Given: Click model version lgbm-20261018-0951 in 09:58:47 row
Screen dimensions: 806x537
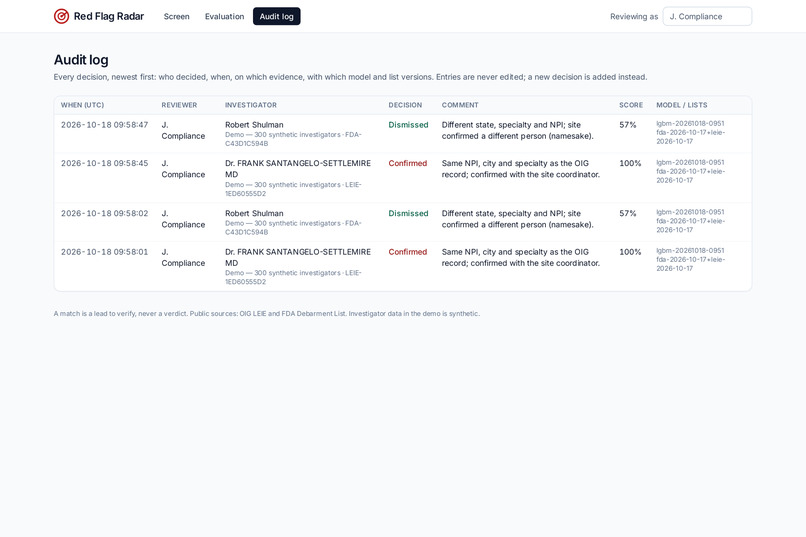Looking at the screenshot, I should 690,123.
